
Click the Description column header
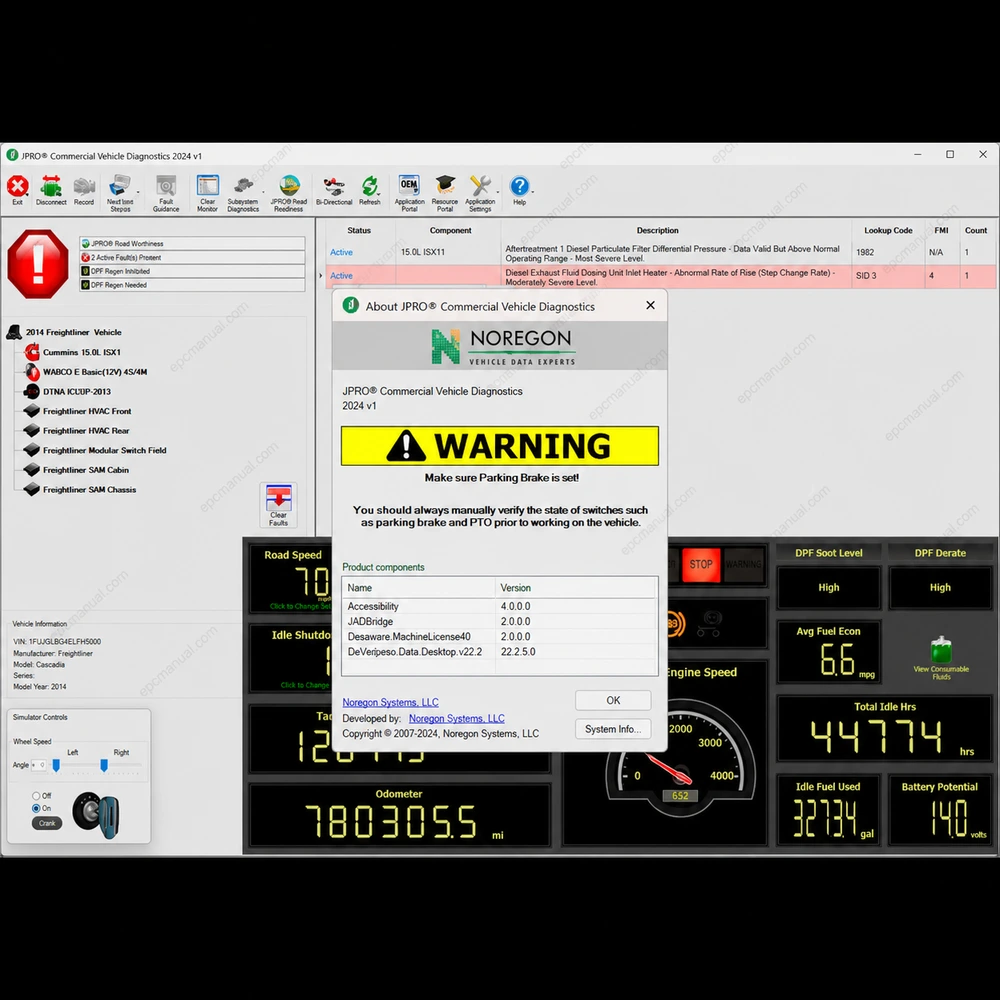click(x=657, y=230)
